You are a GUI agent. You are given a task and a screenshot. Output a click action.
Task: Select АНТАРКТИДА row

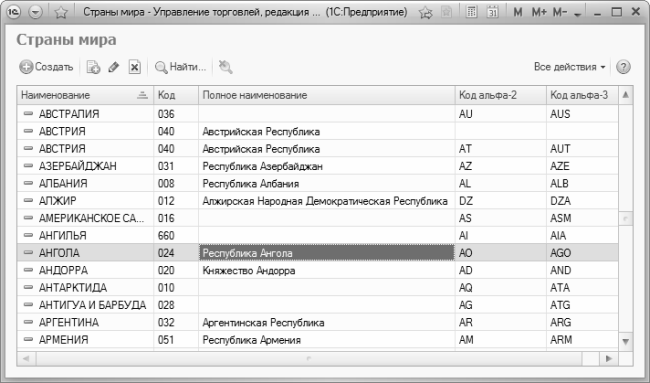pyautogui.click(x=318, y=288)
